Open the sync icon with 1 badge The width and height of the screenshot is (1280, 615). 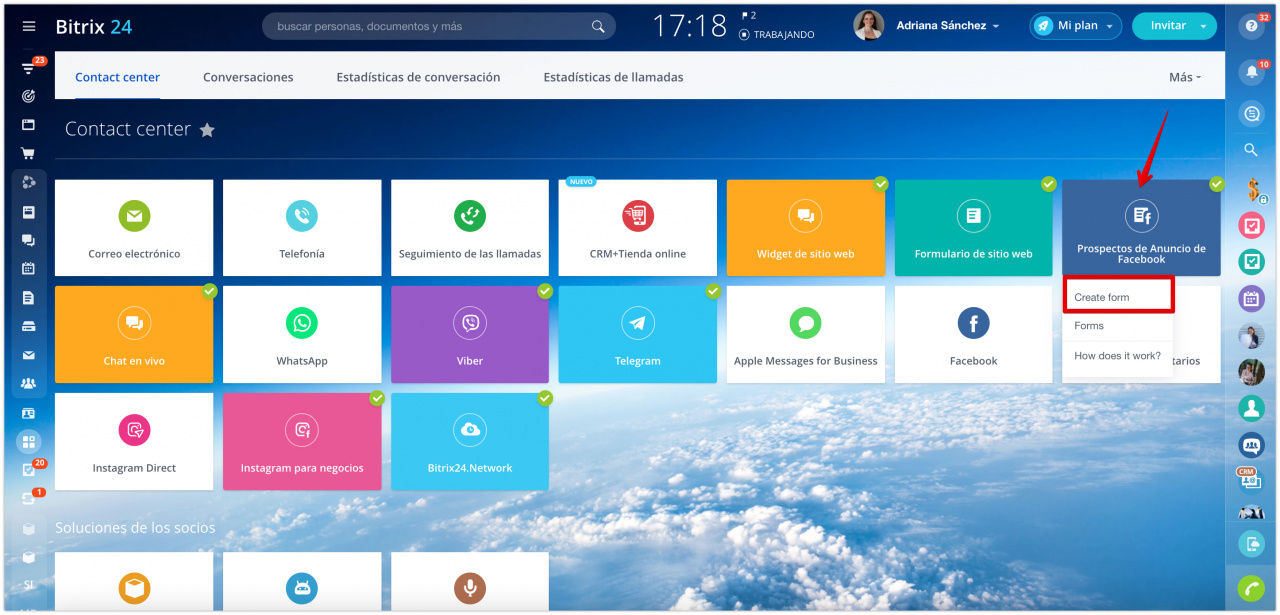pyautogui.click(x=28, y=499)
